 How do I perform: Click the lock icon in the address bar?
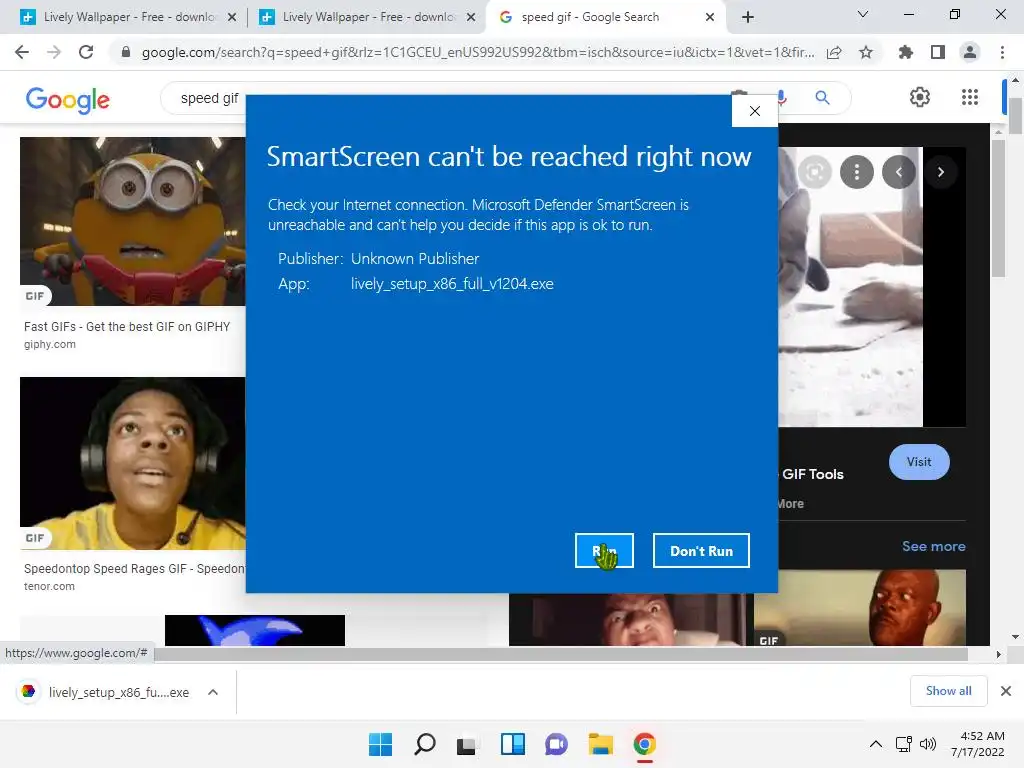126,52
